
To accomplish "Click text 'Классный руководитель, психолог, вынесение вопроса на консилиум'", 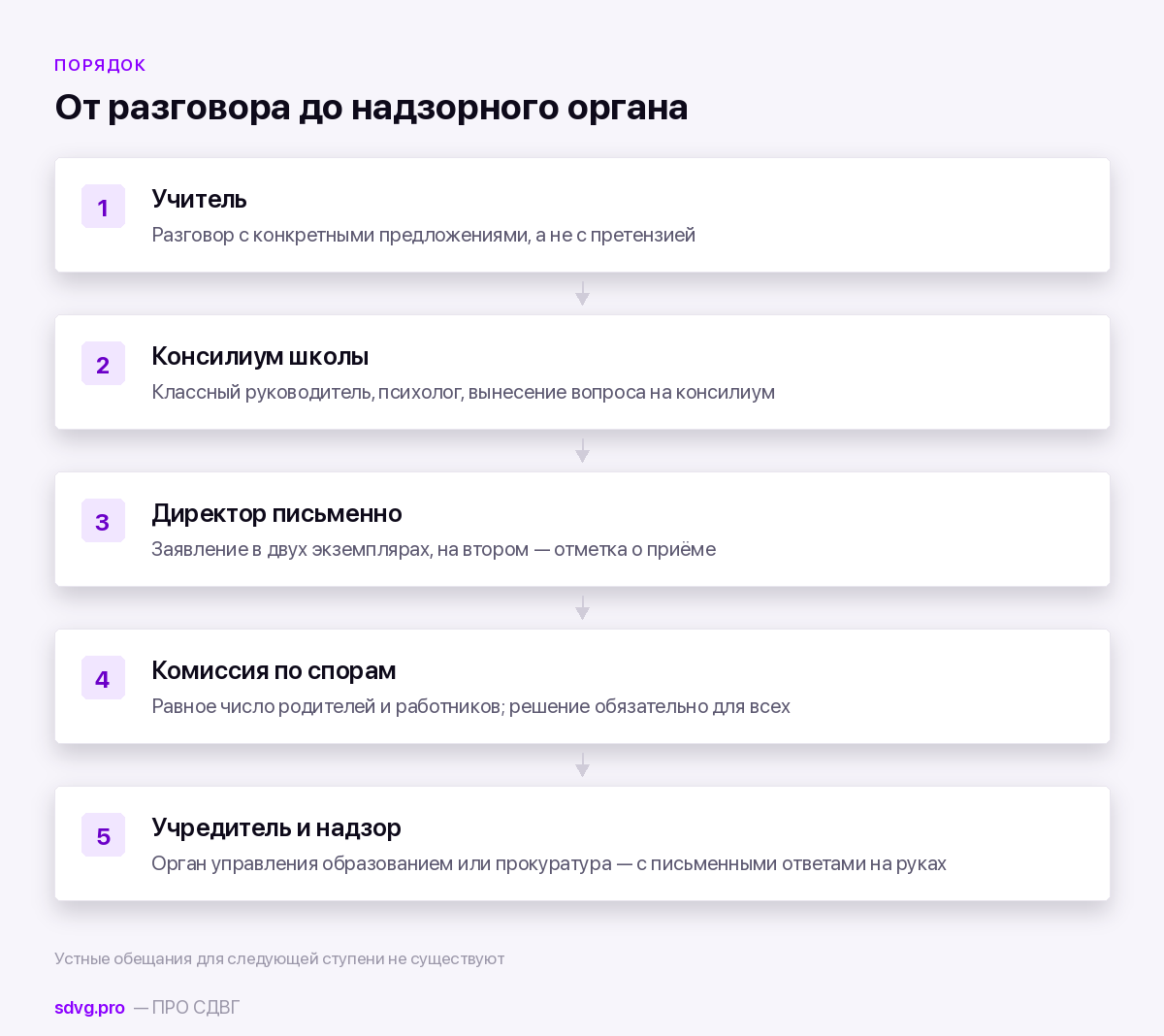I will (x=463, y=392).
